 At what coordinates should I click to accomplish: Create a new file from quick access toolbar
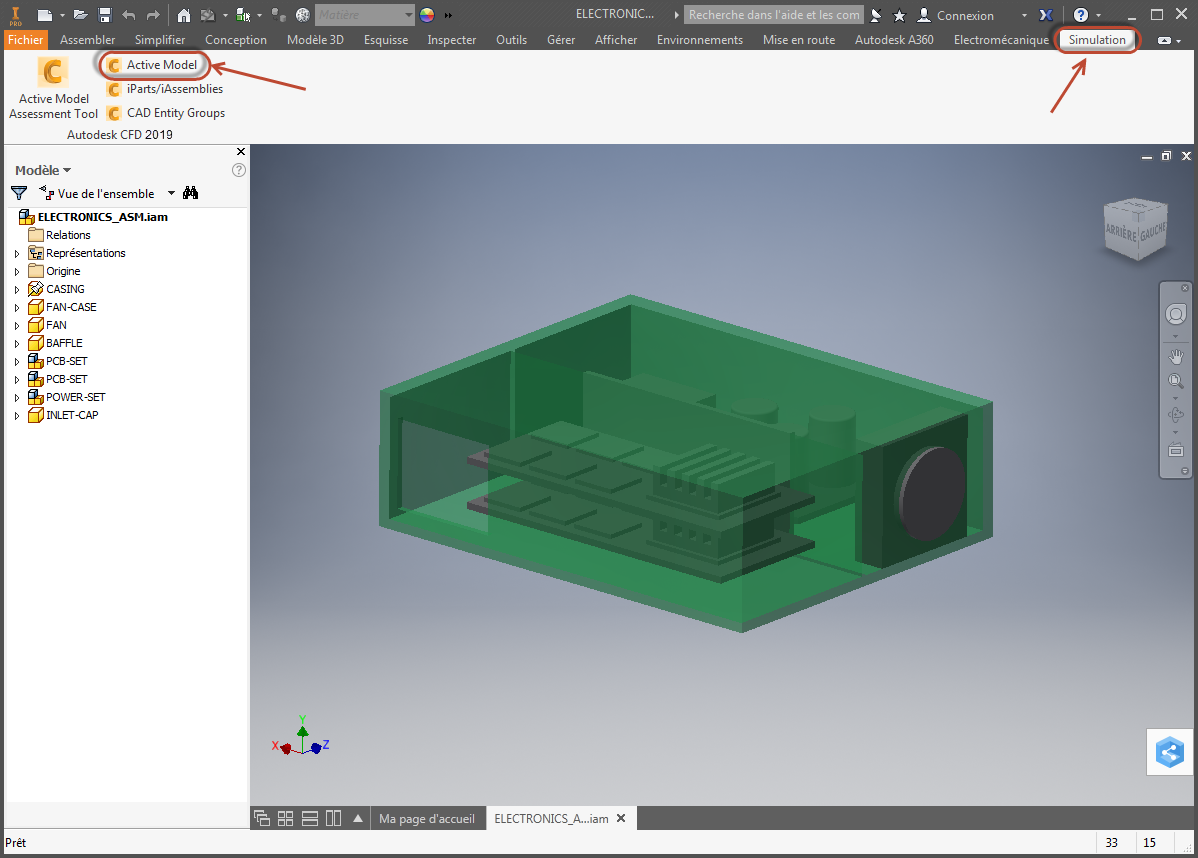pyautogui.click(x=45, y=15)
